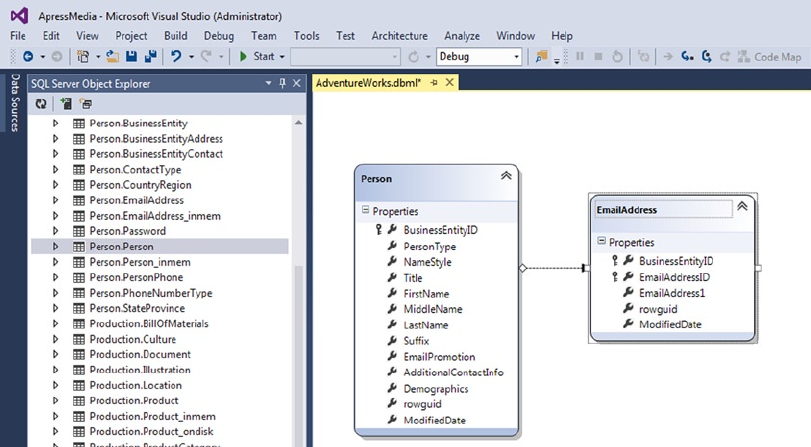Screen dimensions: 811x447
Task: Click the Group by Schema icon in Object Explorer
Action: 86,104
